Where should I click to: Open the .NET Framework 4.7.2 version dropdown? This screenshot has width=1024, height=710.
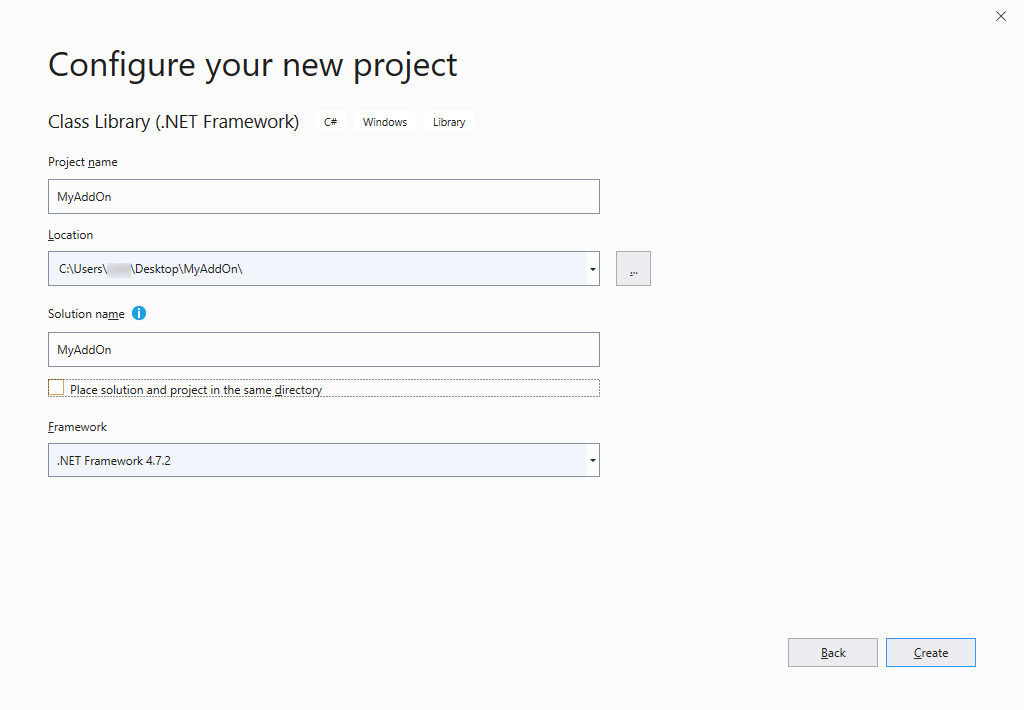(x=323, y=460)
